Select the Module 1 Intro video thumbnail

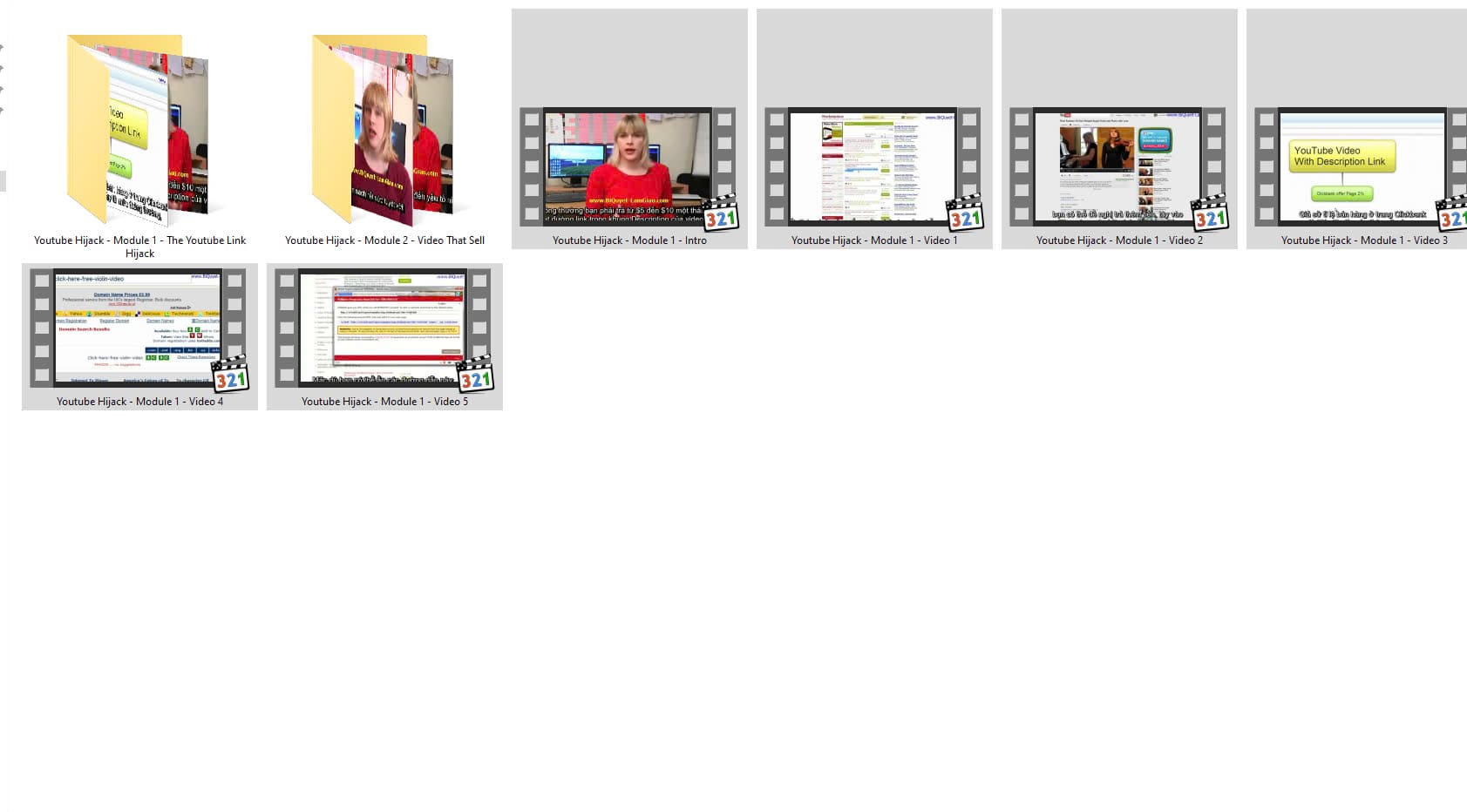click(628, 166)
